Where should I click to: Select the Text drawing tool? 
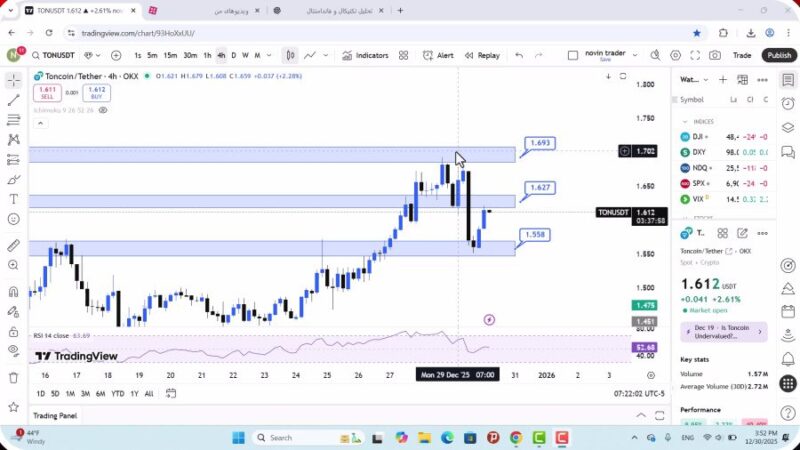(13, 199)
